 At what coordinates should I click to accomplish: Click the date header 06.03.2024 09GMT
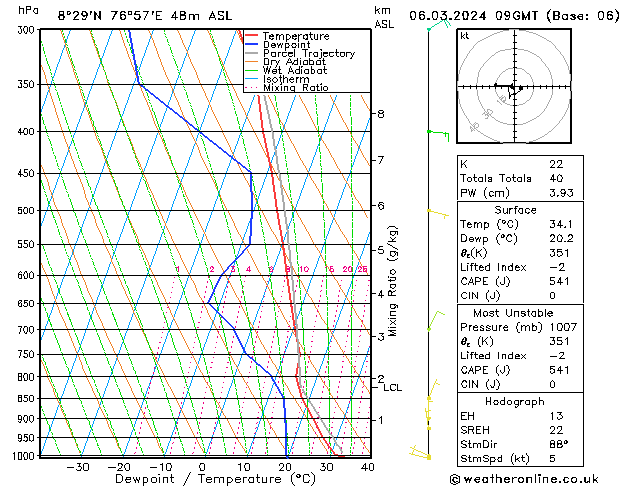tap(473, 16)
